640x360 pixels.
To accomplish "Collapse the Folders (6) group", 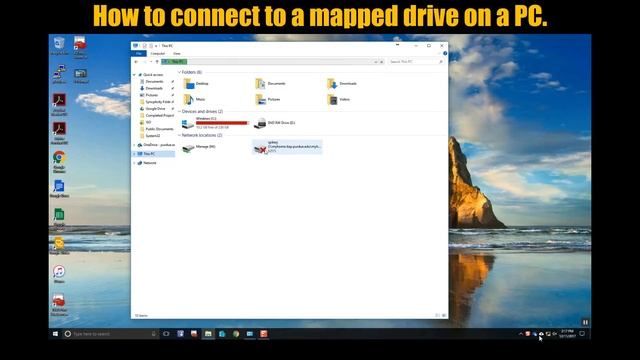I will click(179, 72).
